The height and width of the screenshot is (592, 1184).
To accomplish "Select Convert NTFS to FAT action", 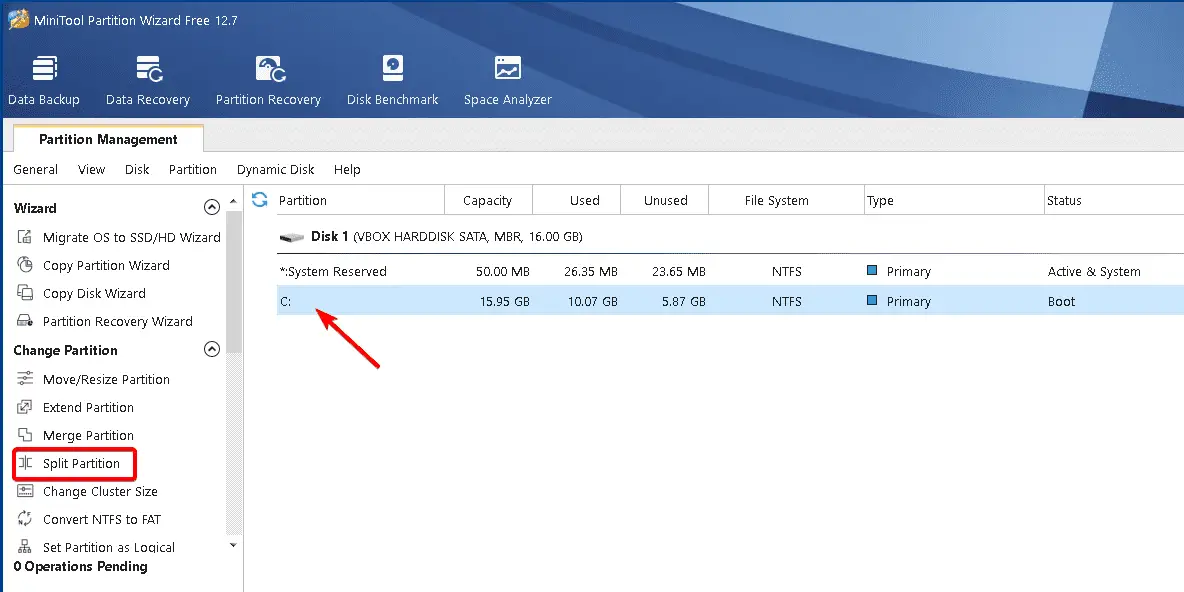I will click(x=102, y=519).
